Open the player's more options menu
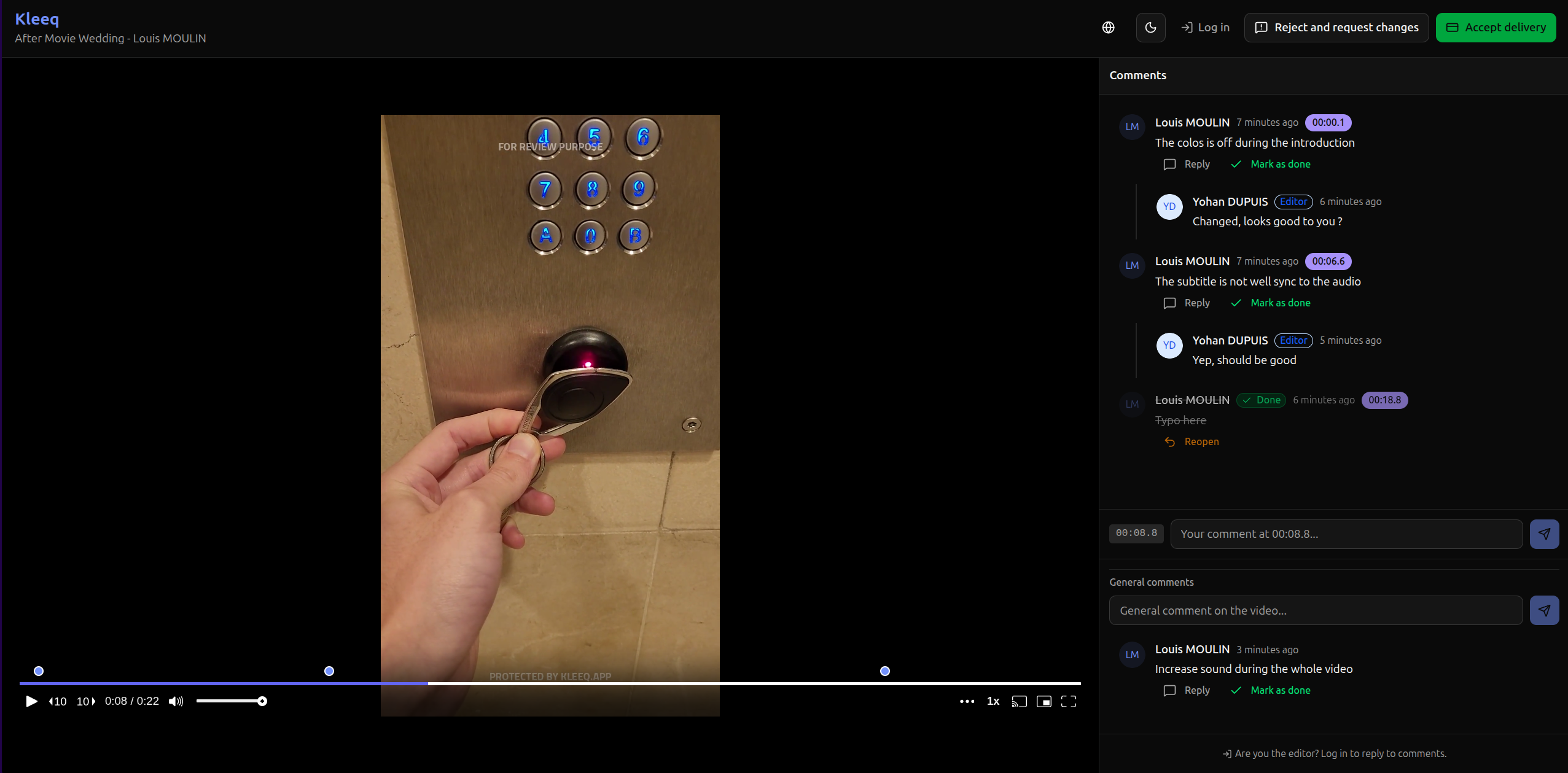1568x773 pixels. [967, 701]
